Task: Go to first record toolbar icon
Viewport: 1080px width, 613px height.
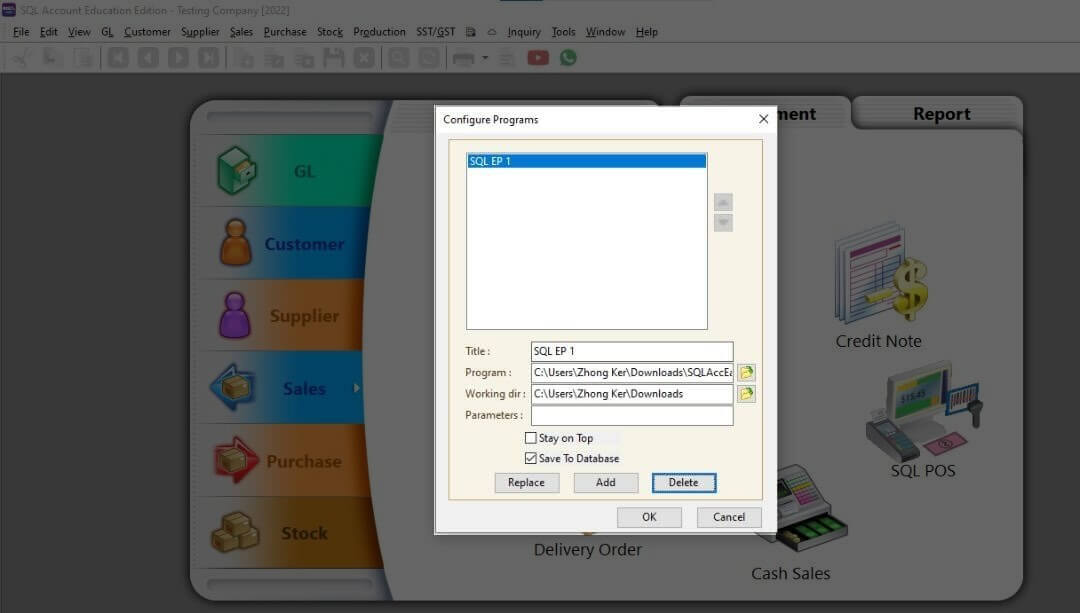Action: (x=118, y=58)
